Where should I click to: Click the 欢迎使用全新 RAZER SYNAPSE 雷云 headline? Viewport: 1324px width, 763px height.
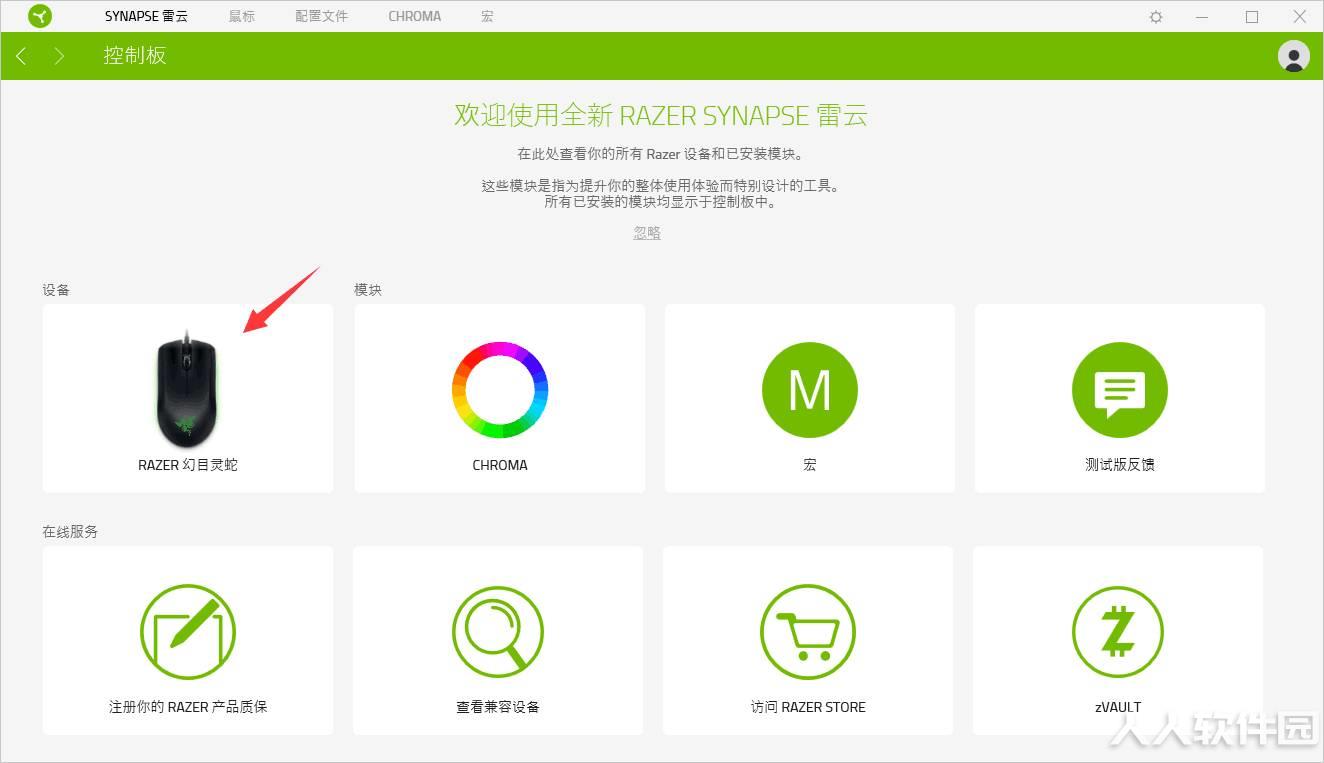[x=661, y=115]
